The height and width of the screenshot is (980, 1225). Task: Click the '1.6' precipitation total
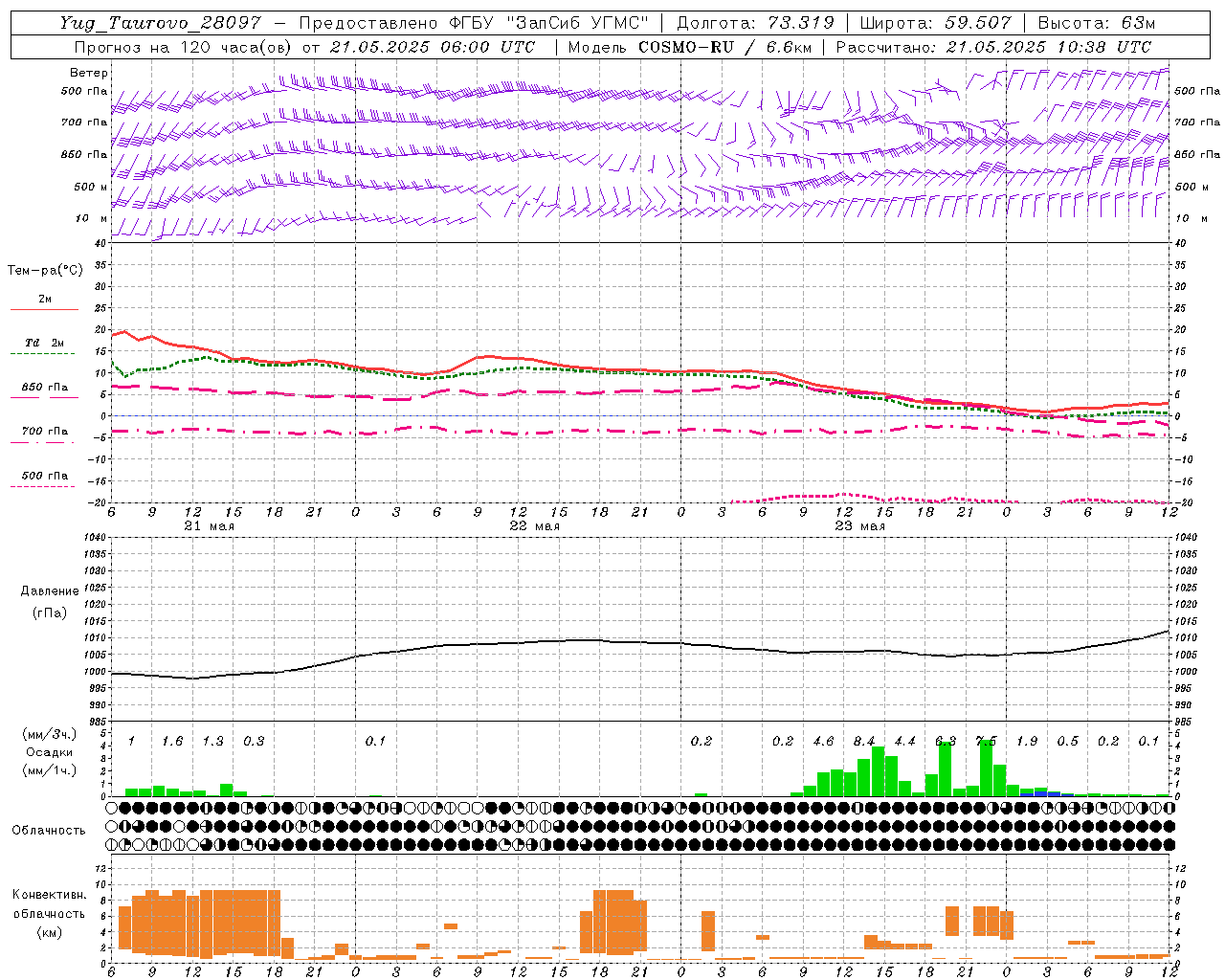tap(172, 741)
